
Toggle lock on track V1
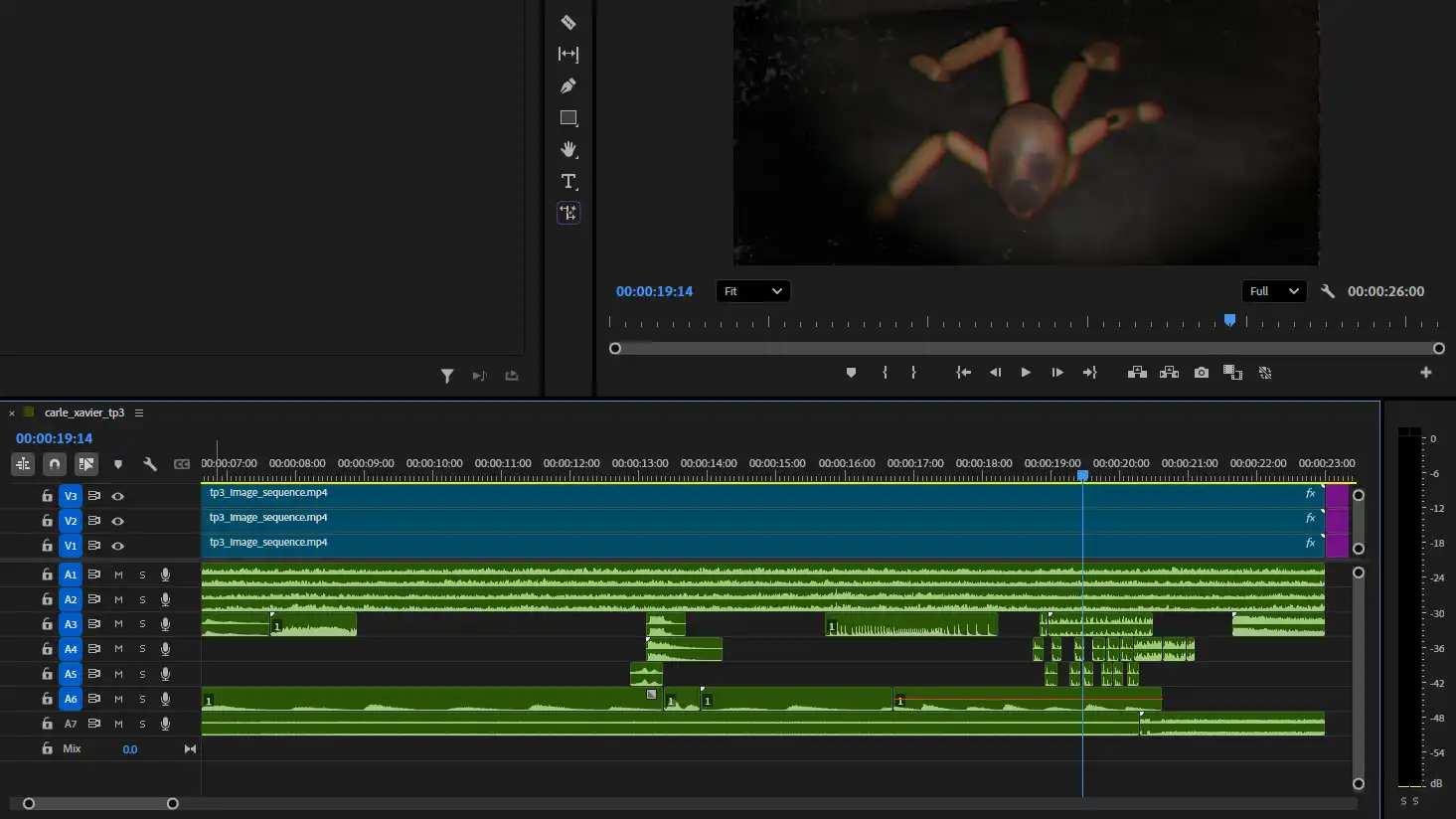[47, 546]
